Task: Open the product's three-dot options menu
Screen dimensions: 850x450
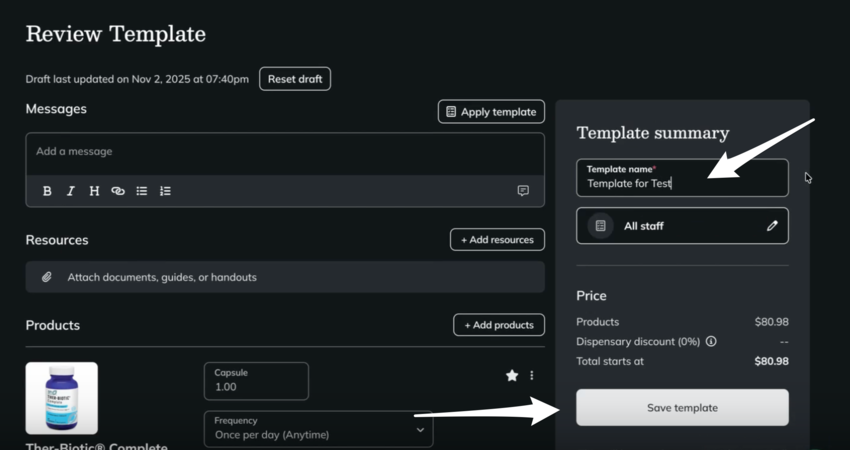Action: [532, 375]
